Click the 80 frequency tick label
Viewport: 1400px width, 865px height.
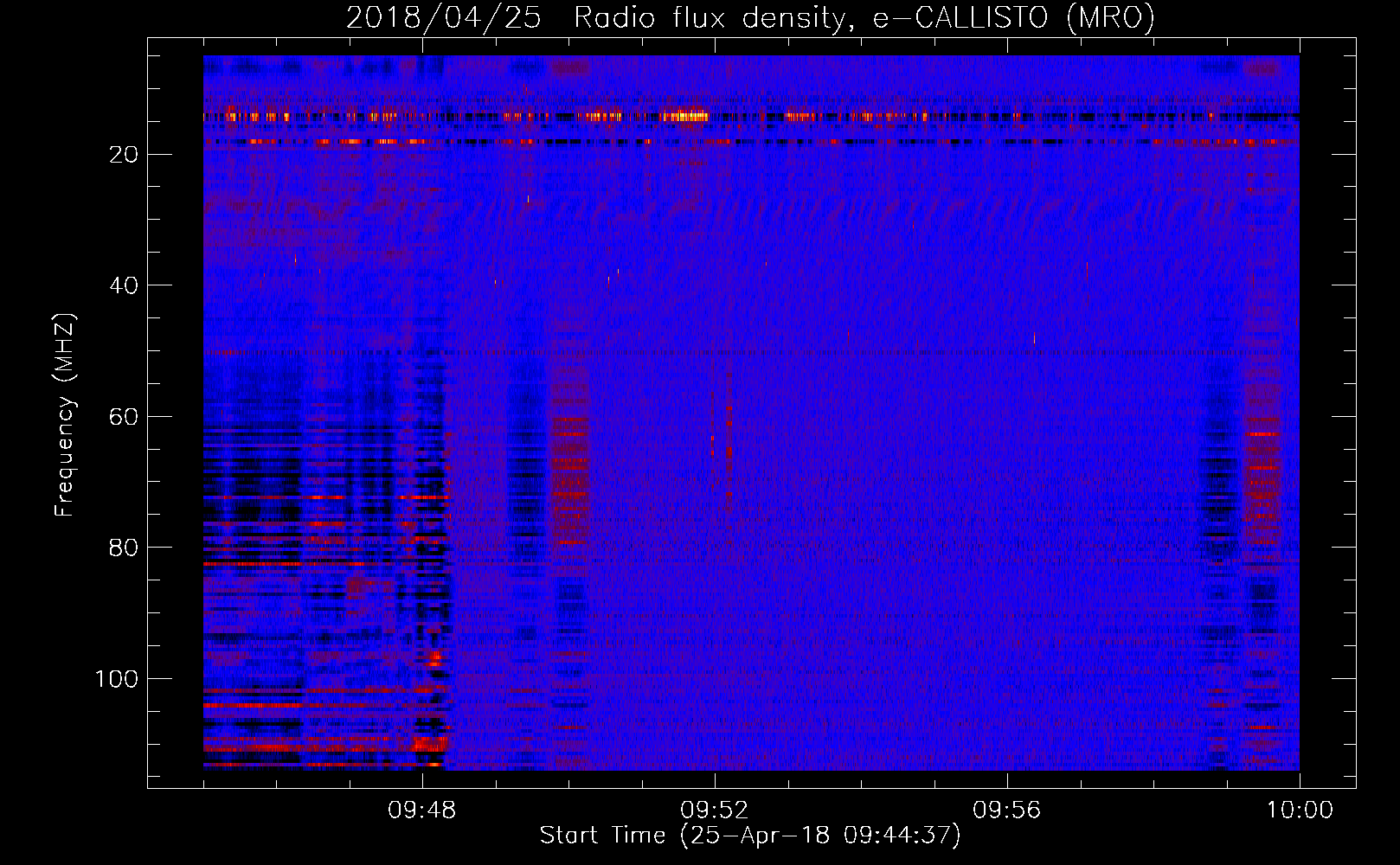click(x=125, y=548)
